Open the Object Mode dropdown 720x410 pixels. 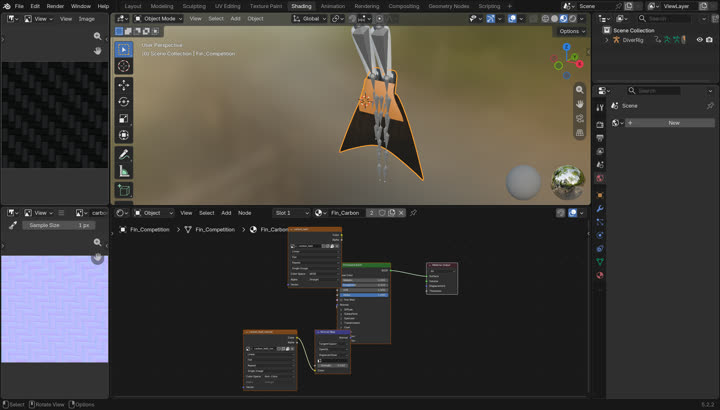[158, 19]
